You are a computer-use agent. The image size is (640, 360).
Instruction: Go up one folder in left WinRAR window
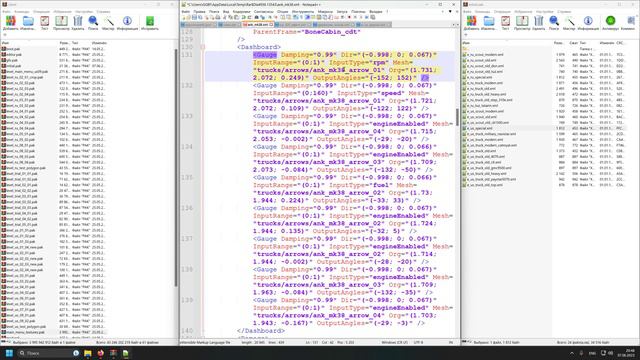(x=4, y=35)
